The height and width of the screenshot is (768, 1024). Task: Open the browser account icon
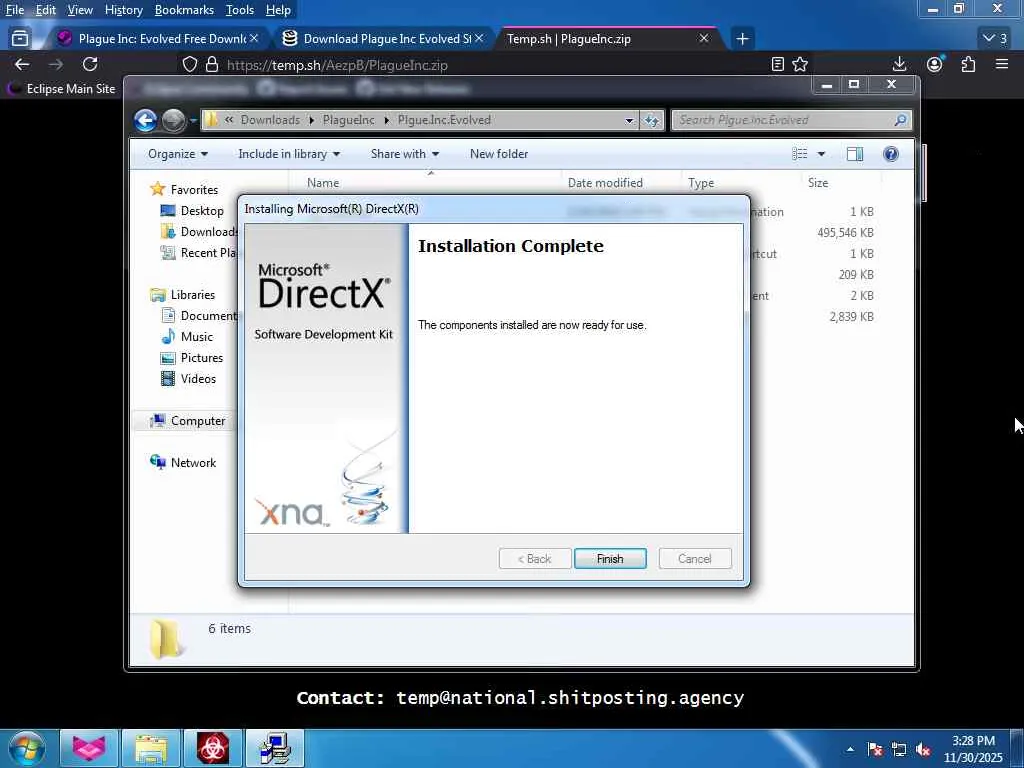[x=935, y=64]
